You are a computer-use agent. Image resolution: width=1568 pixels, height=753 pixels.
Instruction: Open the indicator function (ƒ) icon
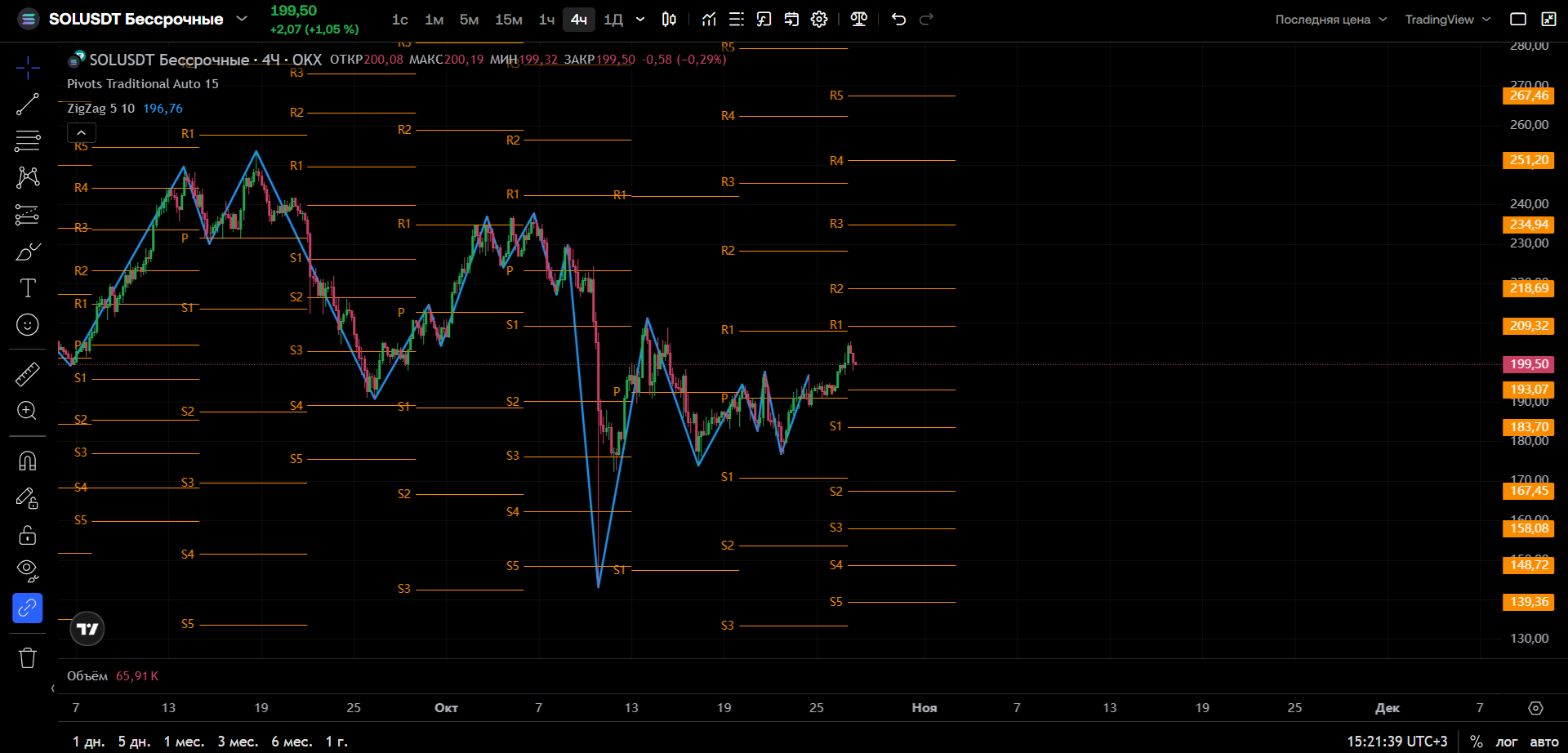click(764, 20)
